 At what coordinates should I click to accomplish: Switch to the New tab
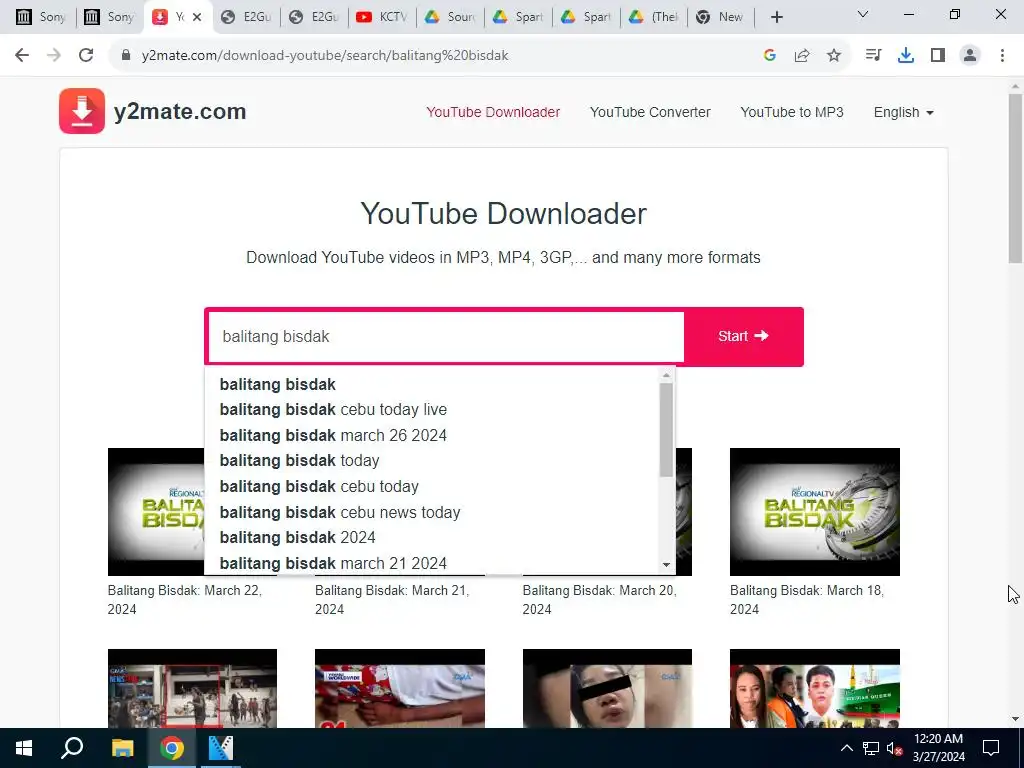point(720,17)
